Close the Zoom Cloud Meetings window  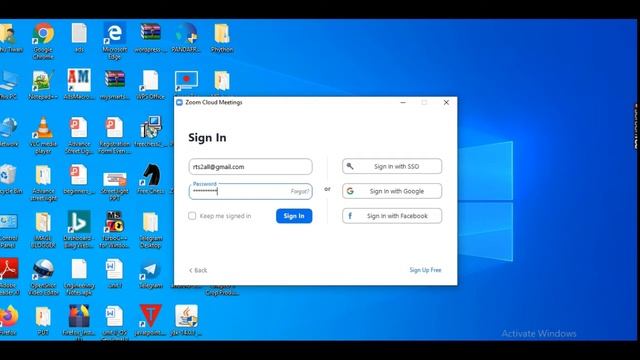(446, 102)
